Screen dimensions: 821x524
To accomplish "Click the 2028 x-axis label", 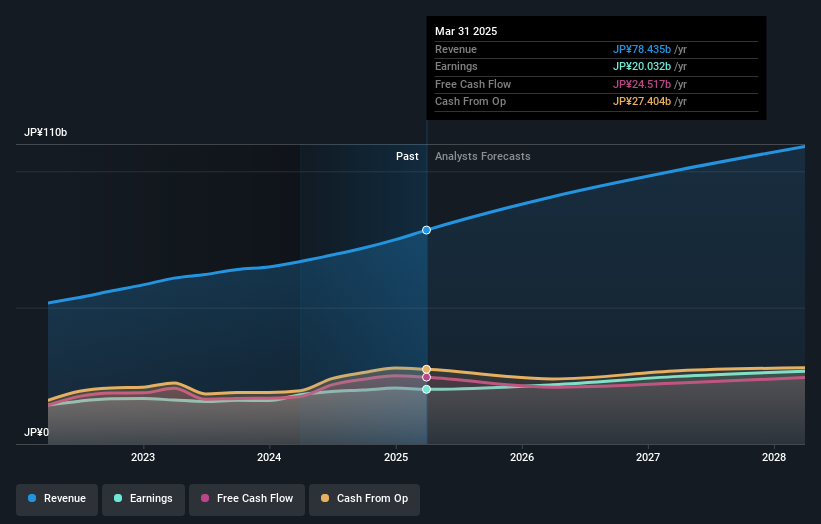I will [774, 457].
